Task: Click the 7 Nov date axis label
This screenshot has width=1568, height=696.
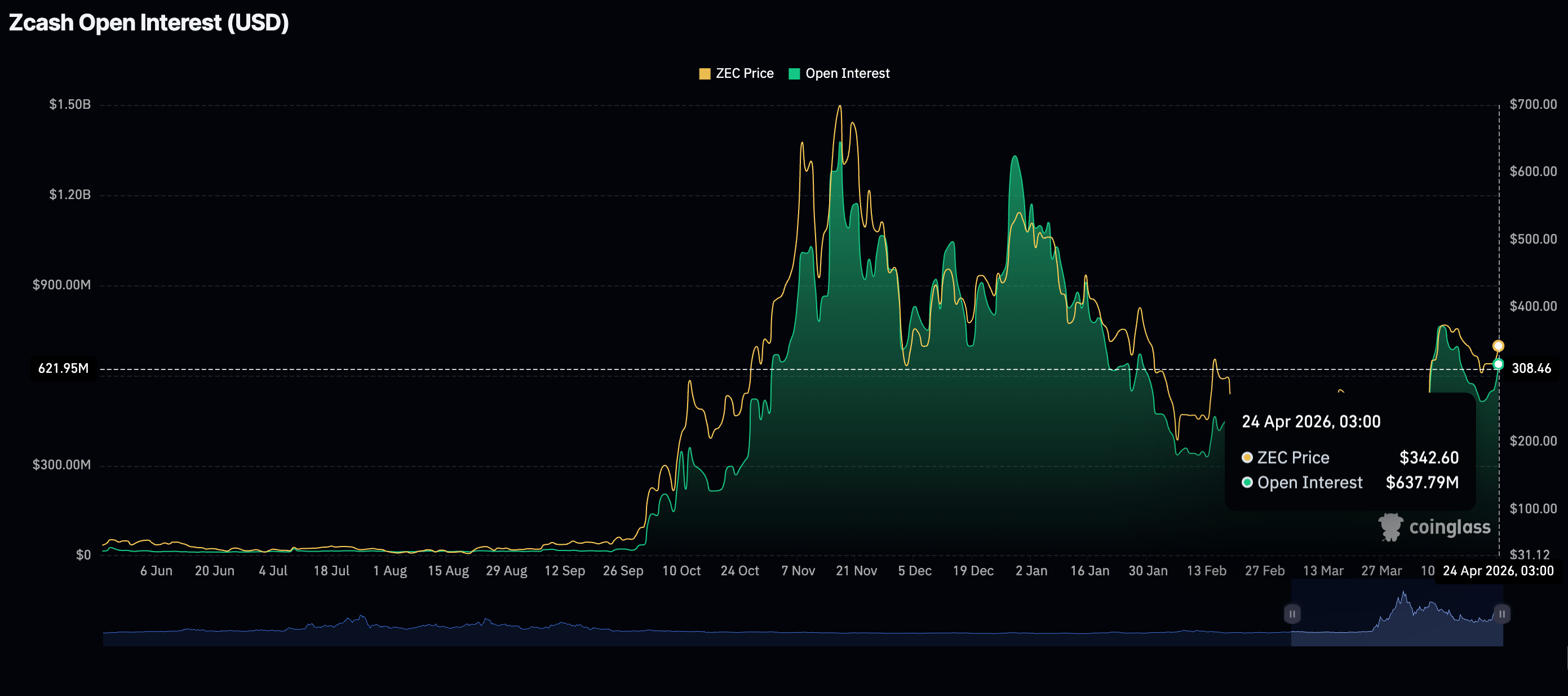Action: (798, 571)
